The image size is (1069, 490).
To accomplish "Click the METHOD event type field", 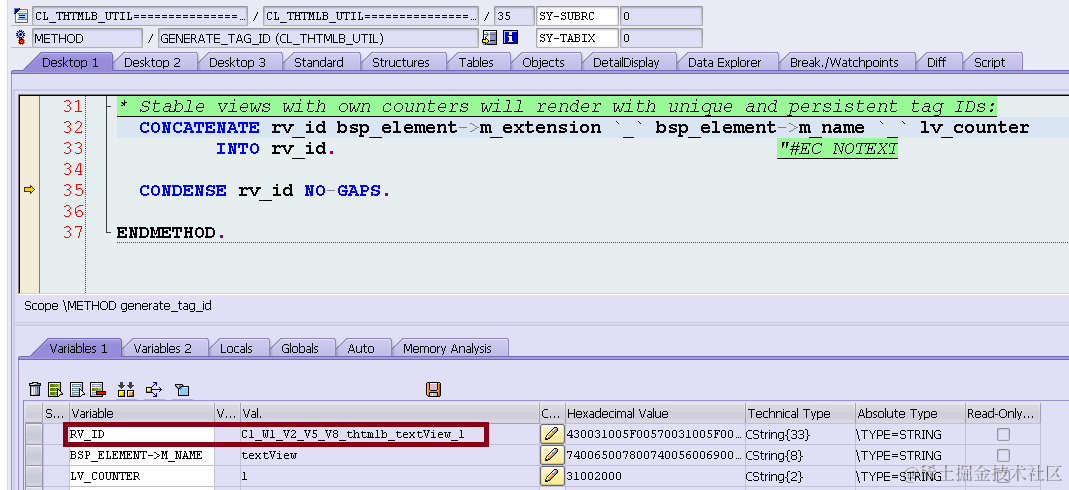I will pos(87,38).
